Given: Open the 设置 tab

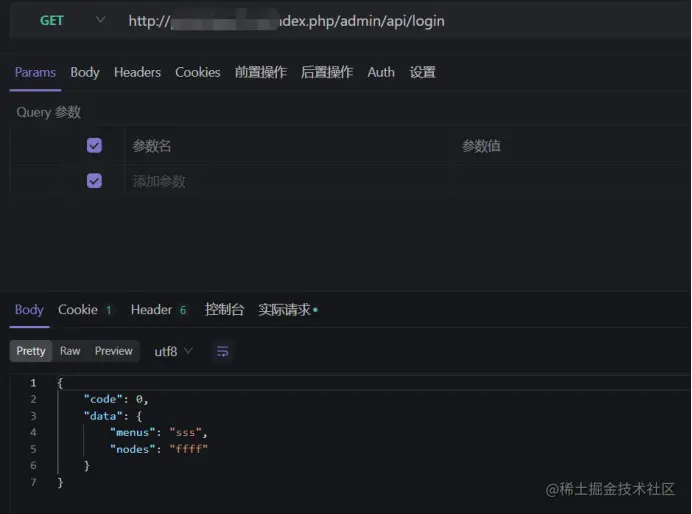Looking at the screenshot, I should click(x=422, y=72).
